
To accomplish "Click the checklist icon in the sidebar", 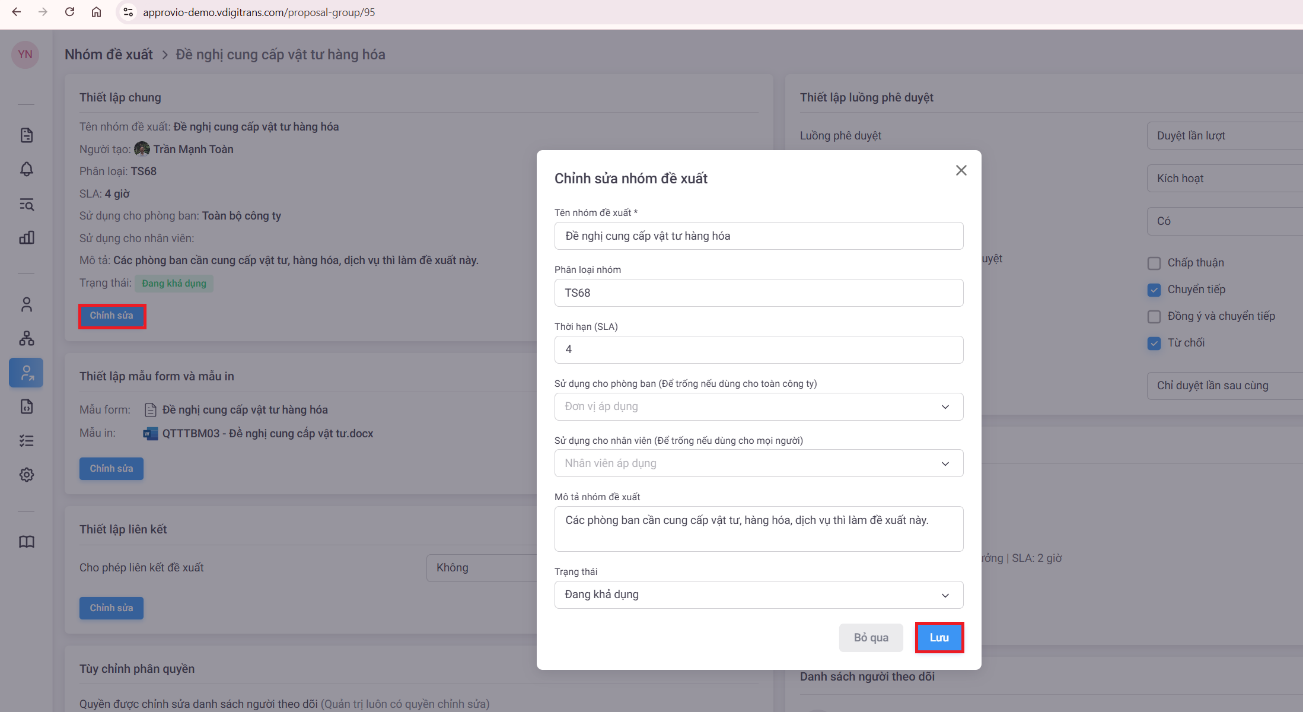I will pyautogui.click(x=27, y=440).
